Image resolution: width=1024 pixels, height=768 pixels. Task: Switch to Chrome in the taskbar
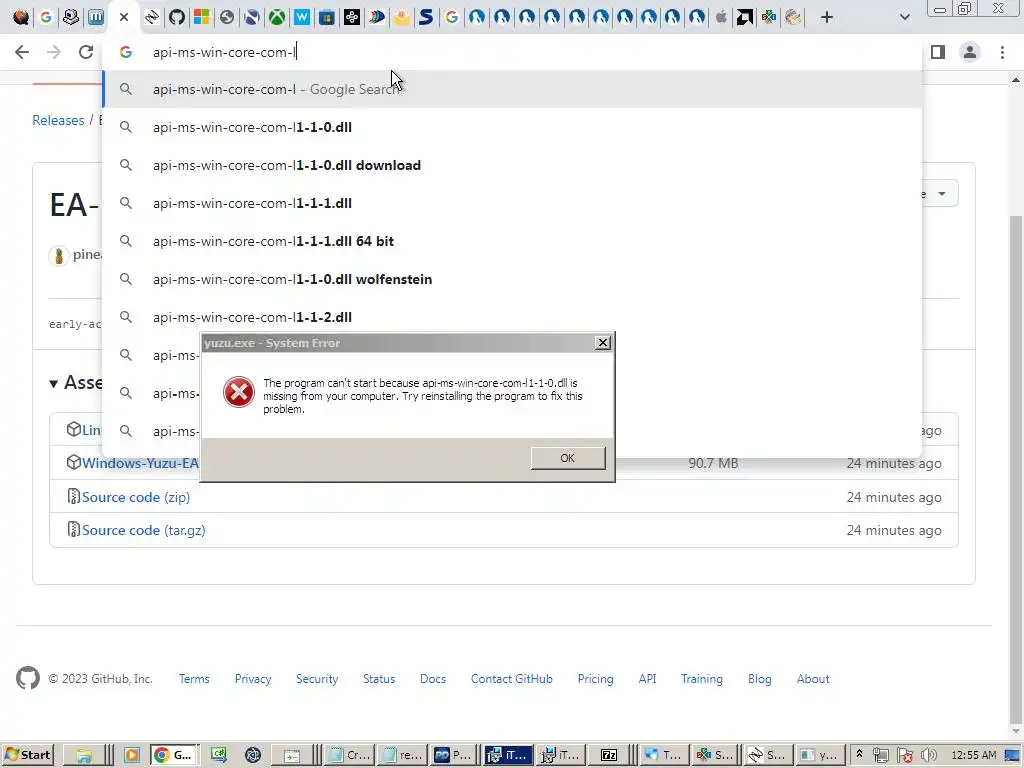[174, 756]
